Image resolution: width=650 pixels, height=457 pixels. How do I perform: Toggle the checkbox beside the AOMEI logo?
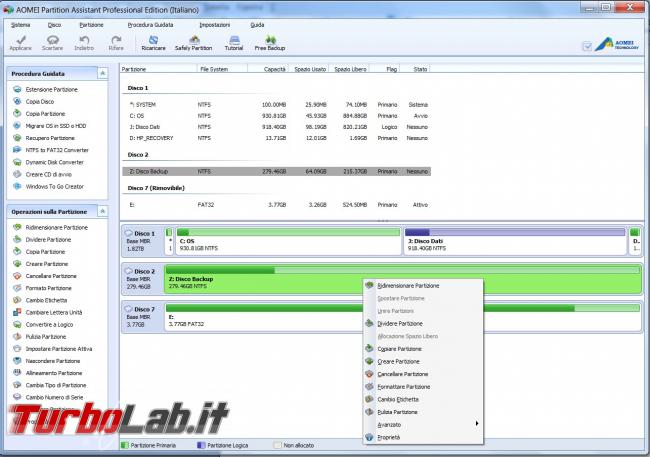[x=587, y=46]
